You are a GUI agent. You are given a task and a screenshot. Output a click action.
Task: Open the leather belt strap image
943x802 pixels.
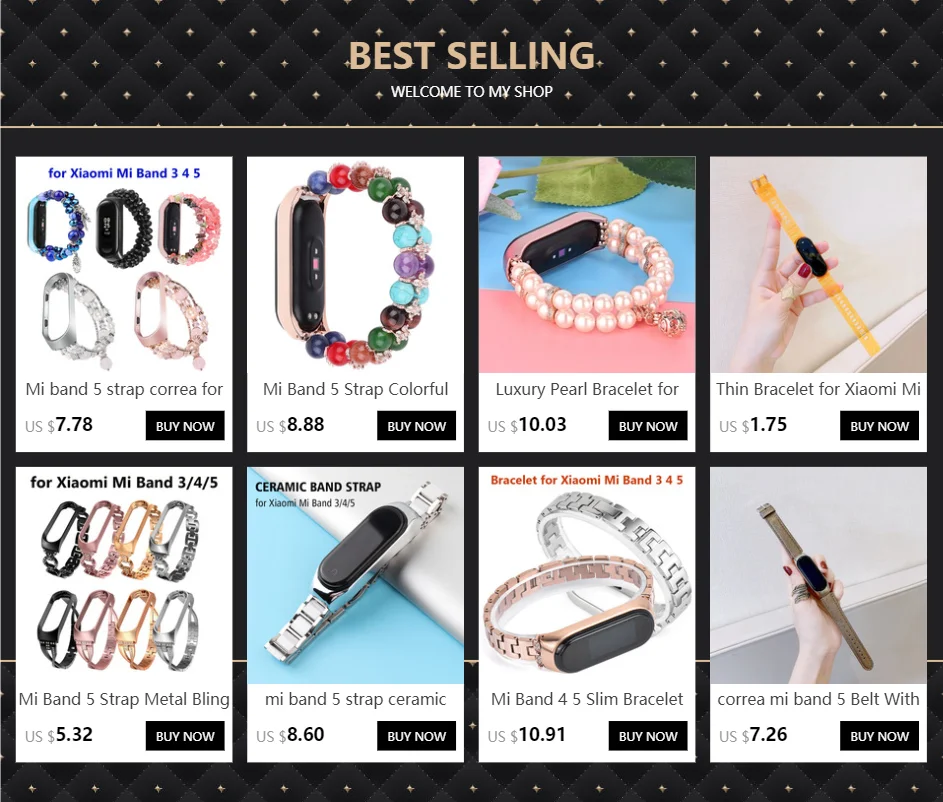tap(819, 575)
